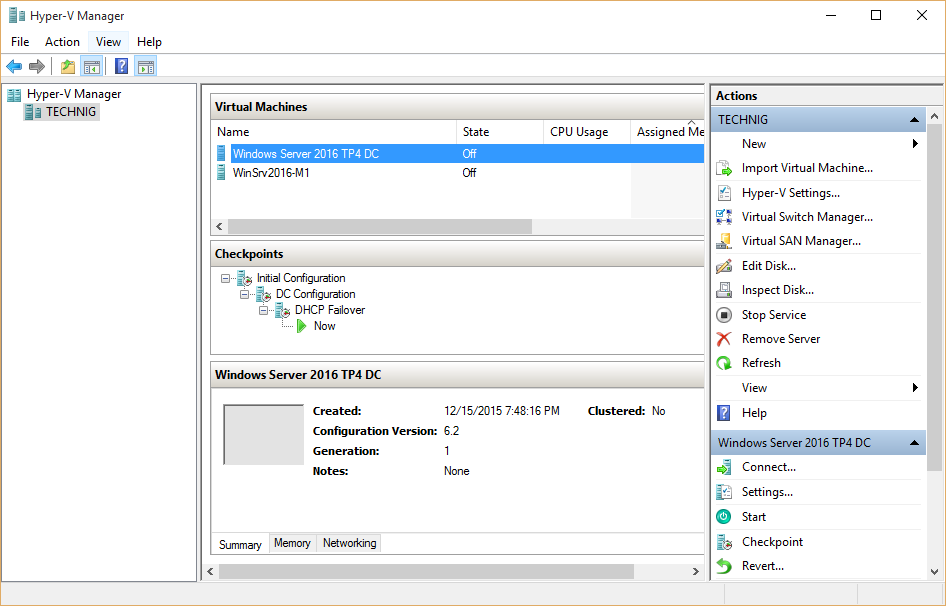Toggle Show/Hide Console Tree toolbar icon
Viewport: 946px width, 606px height.
click(92, 66)
